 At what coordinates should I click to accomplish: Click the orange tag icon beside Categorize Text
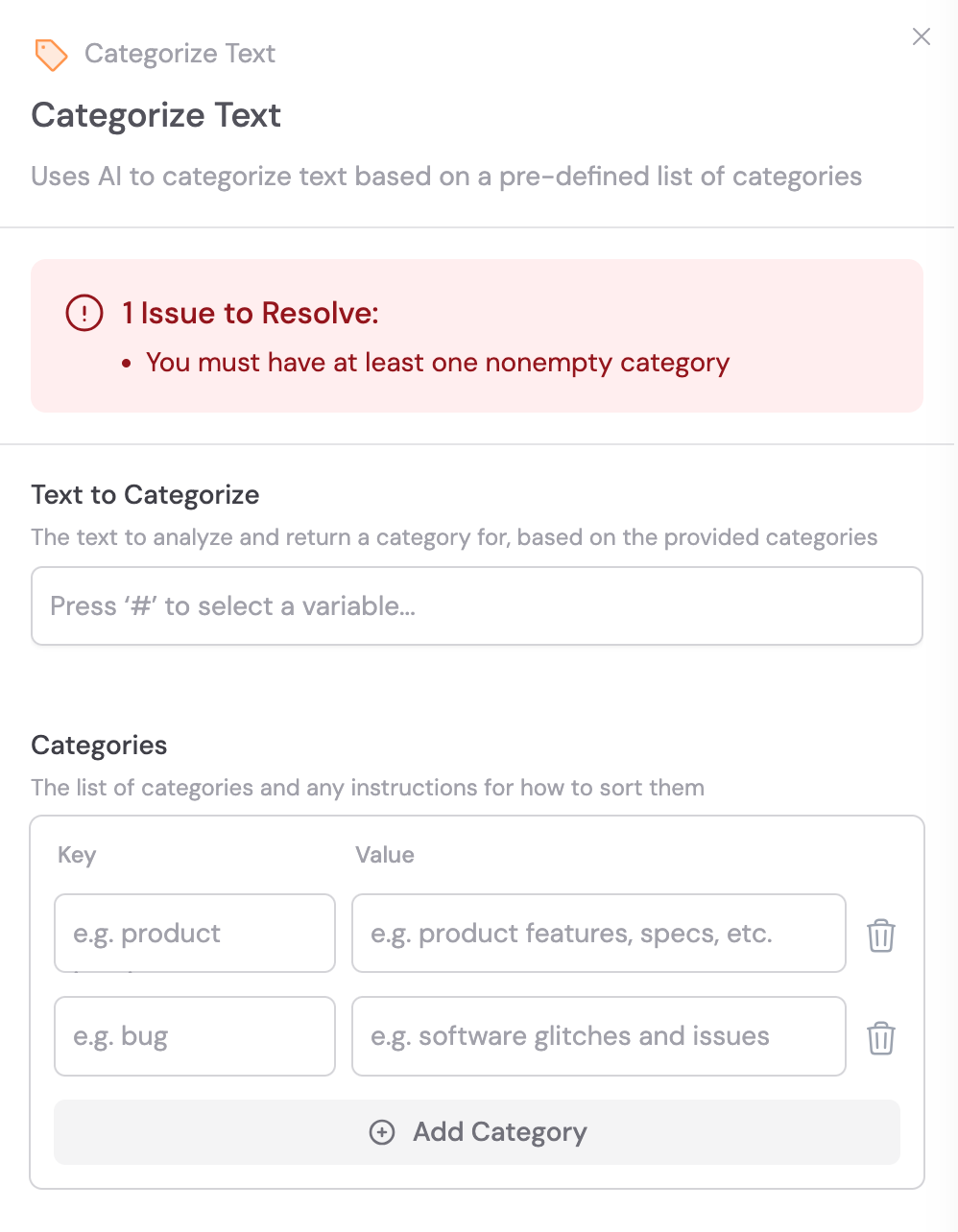(x=52, y=55)
